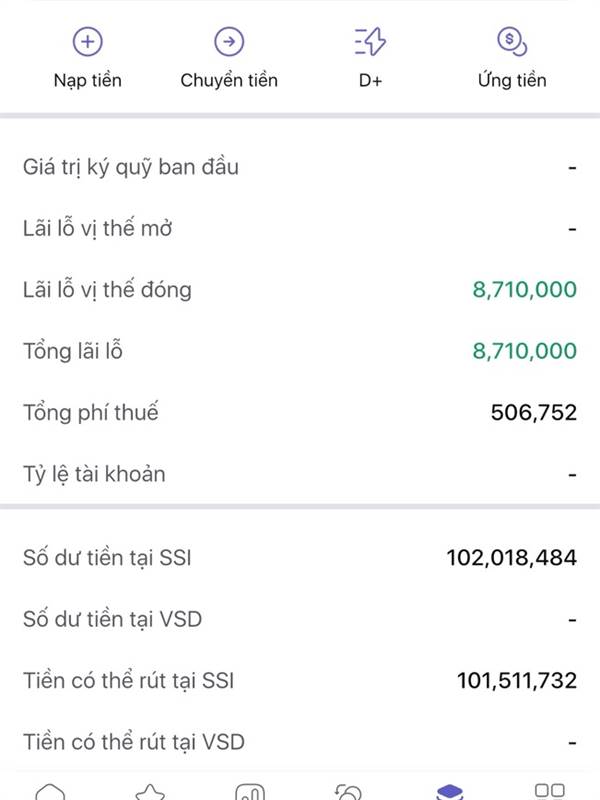Go to the home tab icon
The height and width of the screenshot is (800, 600).
point(50,793)
